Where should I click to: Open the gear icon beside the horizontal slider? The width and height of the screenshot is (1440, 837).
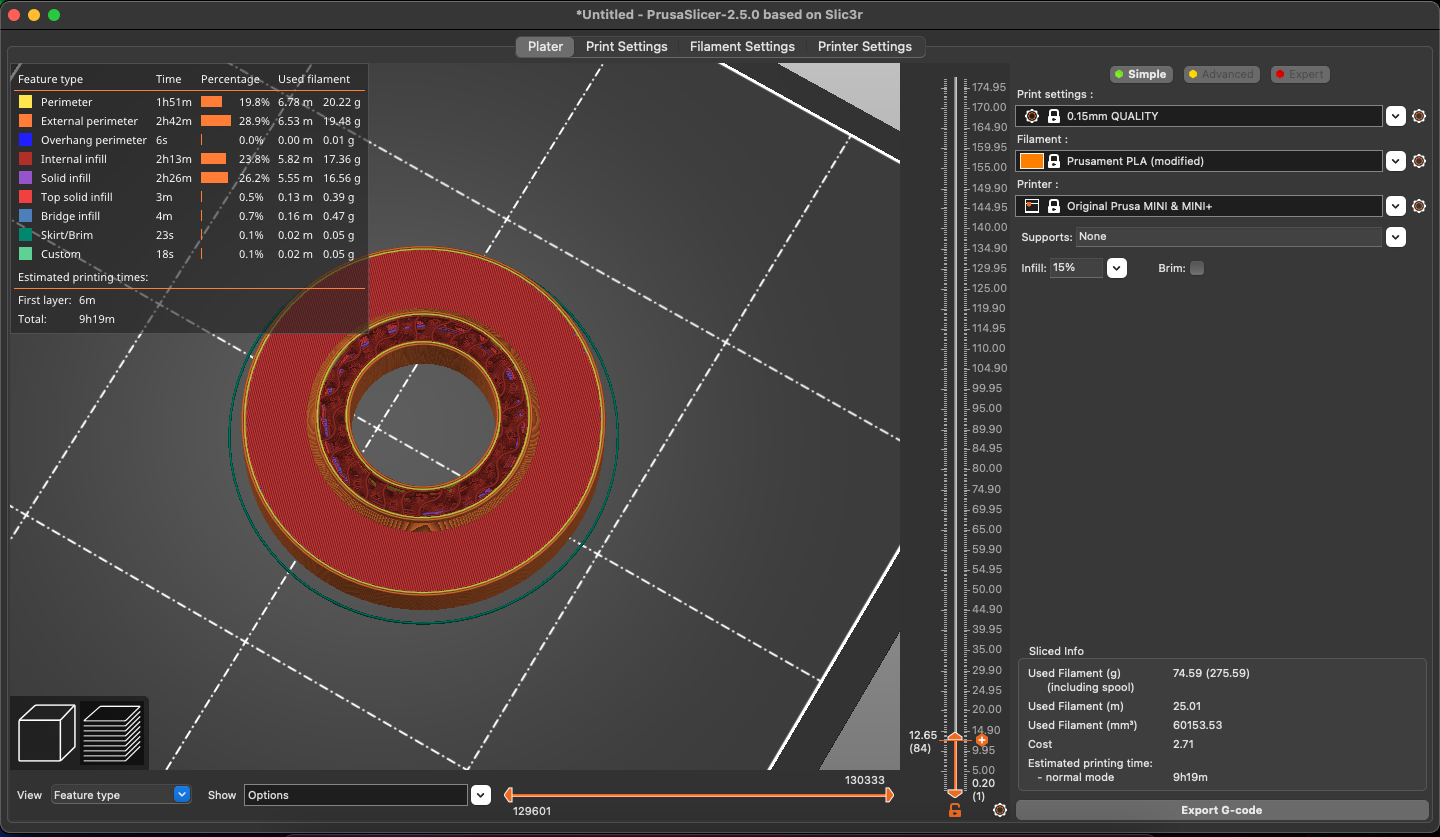coord(999,811)
